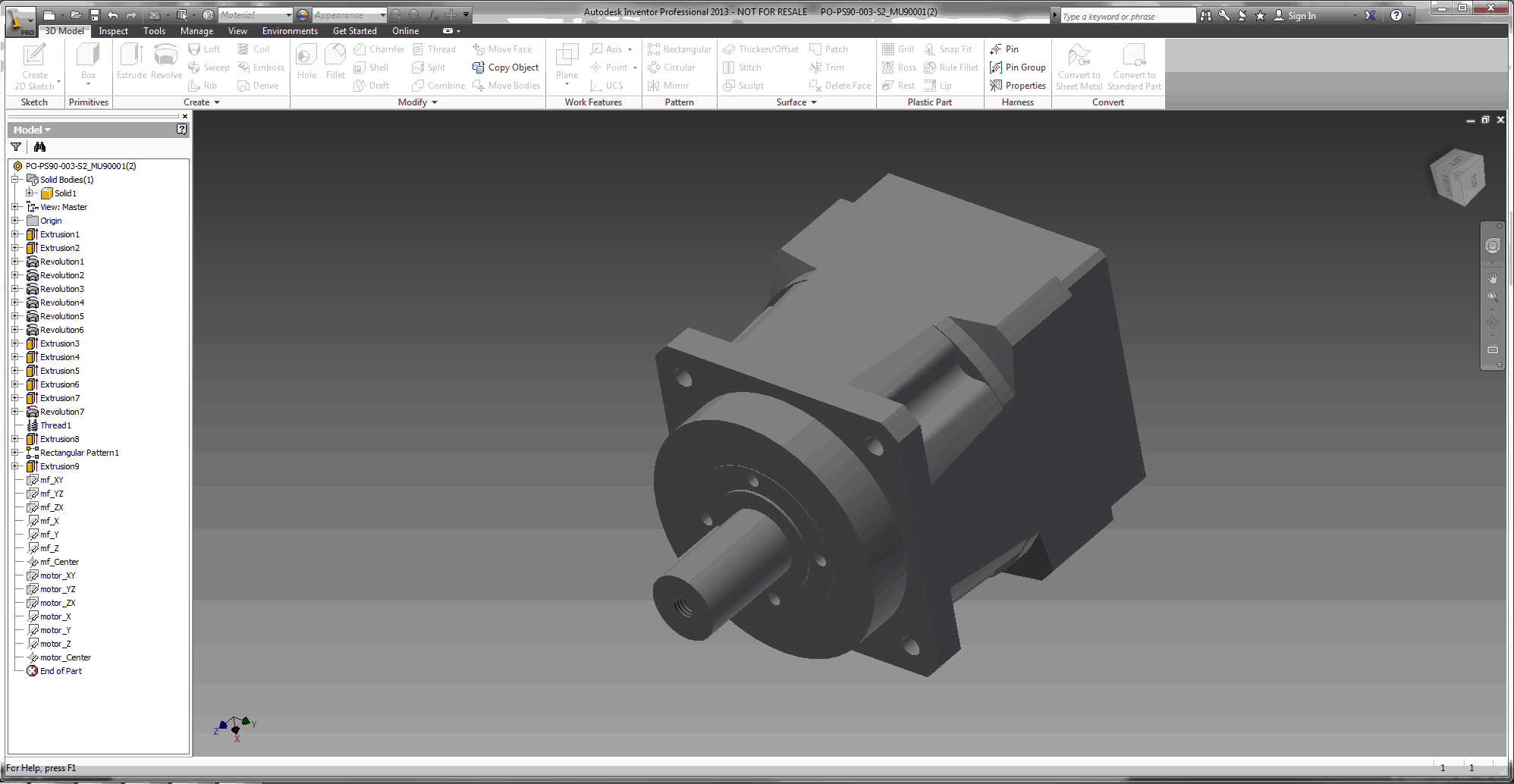The width and height of the screenshot is (1514, 784).
Task: Click the ViewCube in the viewport
Action: click(x=1456, y=178)
